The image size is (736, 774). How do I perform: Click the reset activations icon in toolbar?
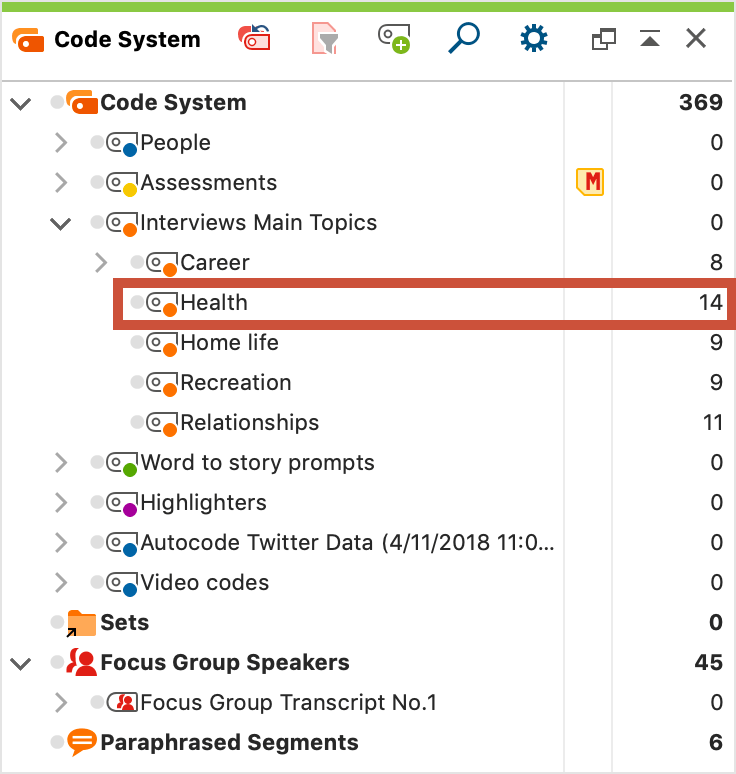coord(254,38)
